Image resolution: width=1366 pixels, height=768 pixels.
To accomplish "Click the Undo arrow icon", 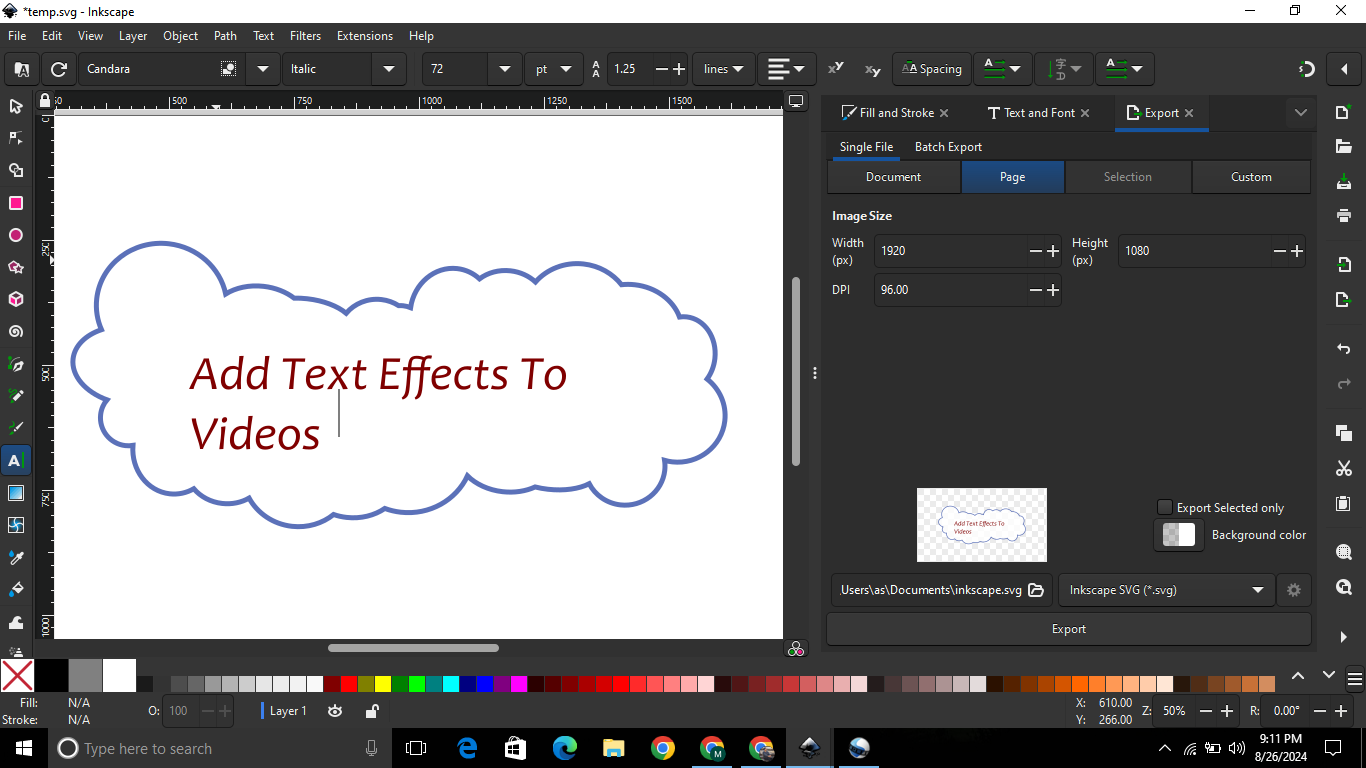I will [1343, 349].
